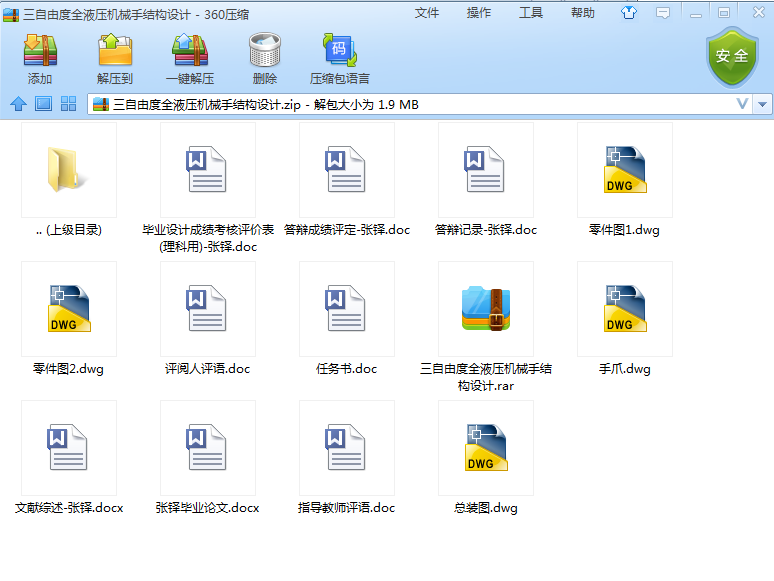
Task: Open the skin (shirt) icon in title bar
Action: click(628, 13)
